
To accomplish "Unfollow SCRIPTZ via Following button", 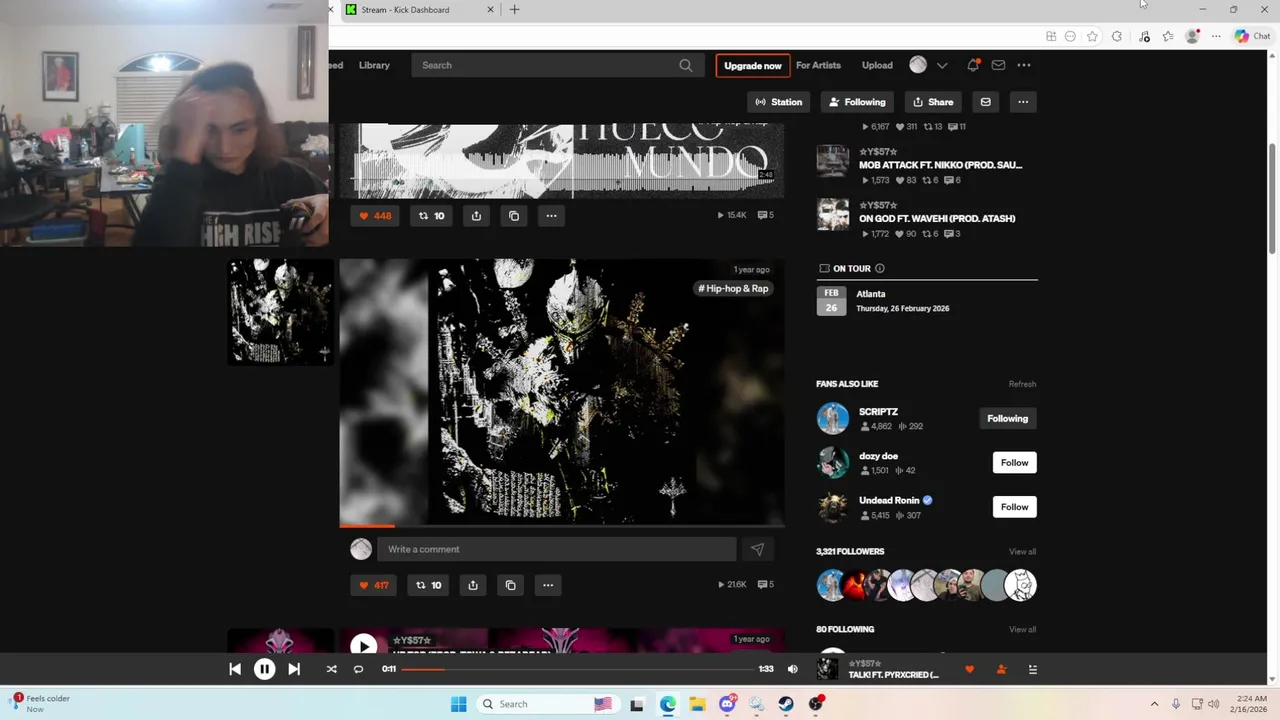I will coord(1007,418).
